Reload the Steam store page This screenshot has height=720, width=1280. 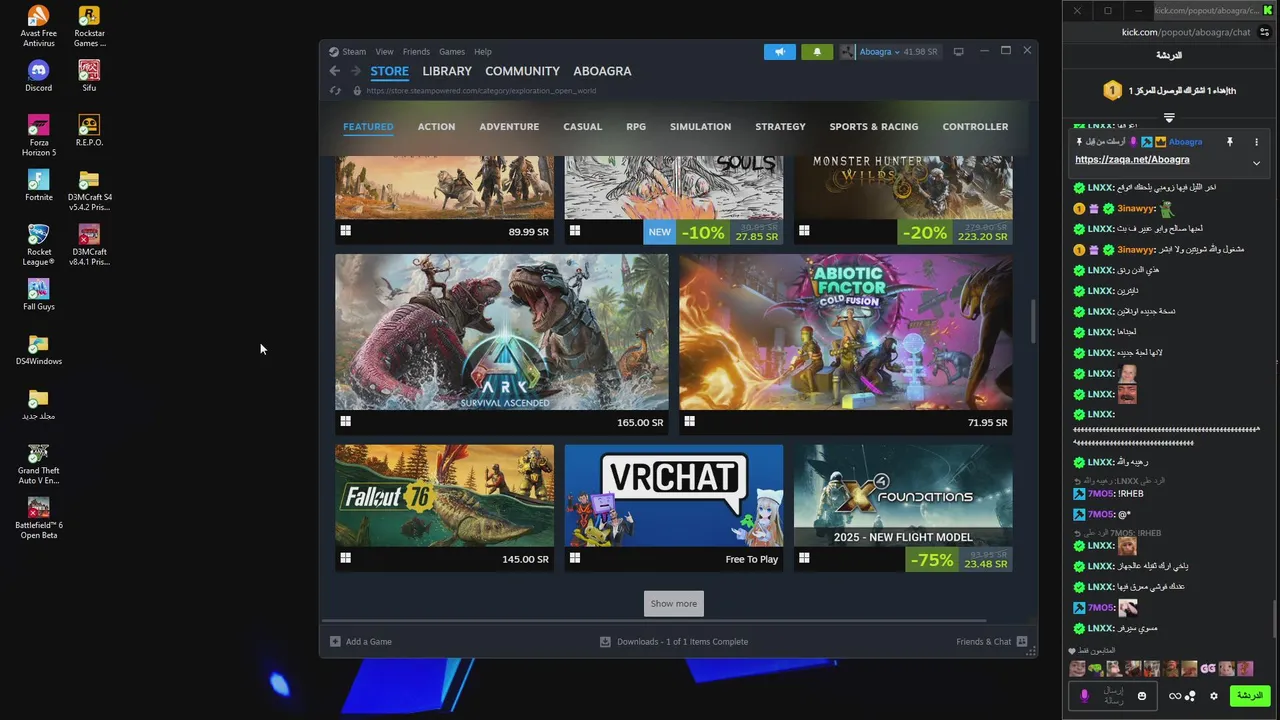tap(335, 91)
